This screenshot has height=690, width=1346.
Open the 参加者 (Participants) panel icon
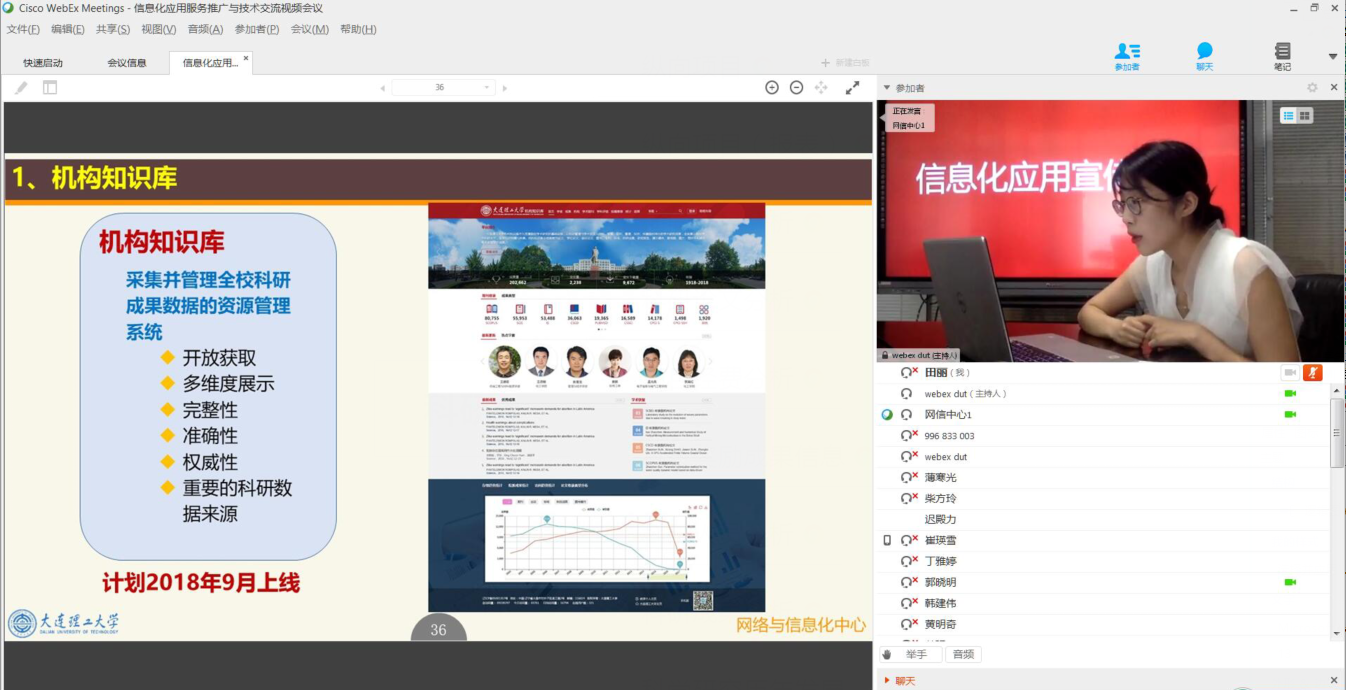[x=1127, y=54]
